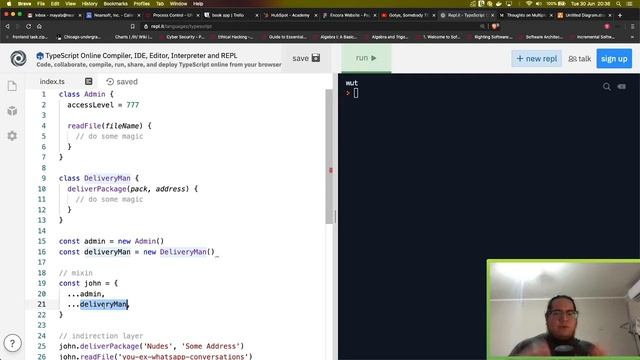Click 'const admin = new Admin()' line
Screen dimensions: 640x360
(x=111, y=241)
